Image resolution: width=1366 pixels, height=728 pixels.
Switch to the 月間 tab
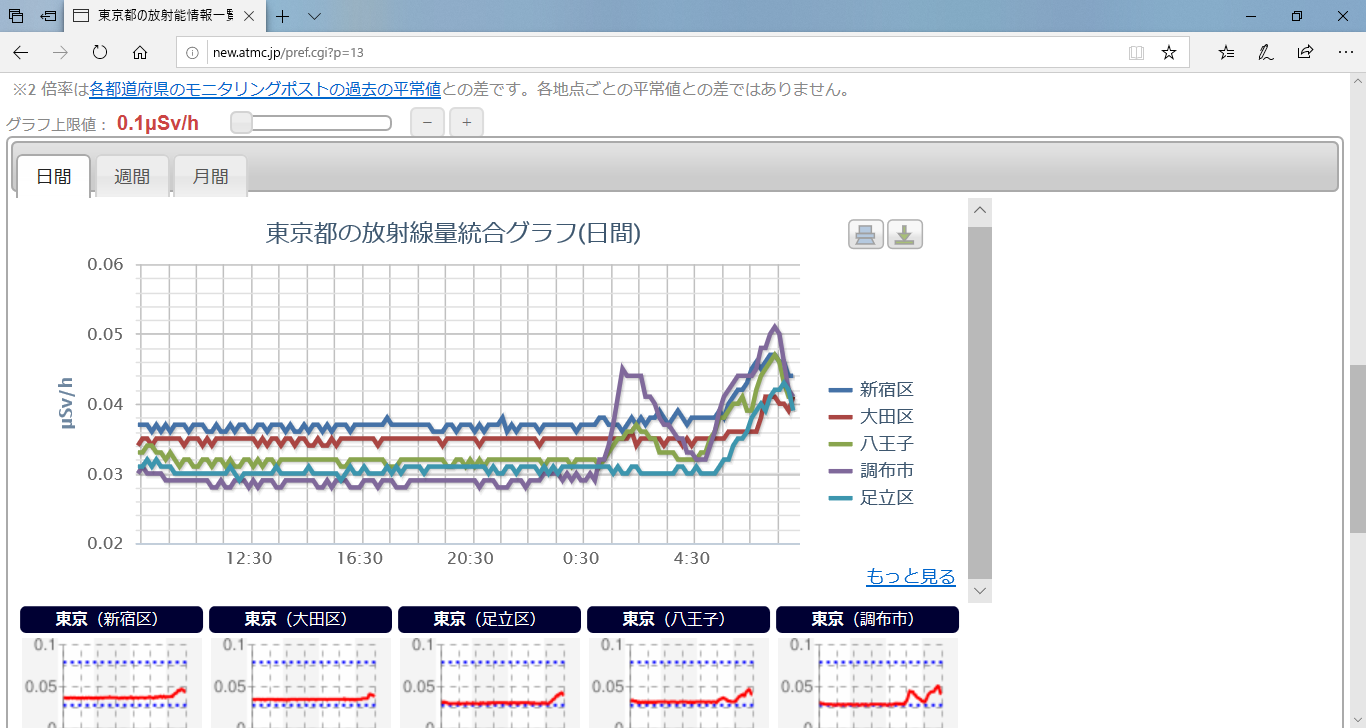coord(210,177)
